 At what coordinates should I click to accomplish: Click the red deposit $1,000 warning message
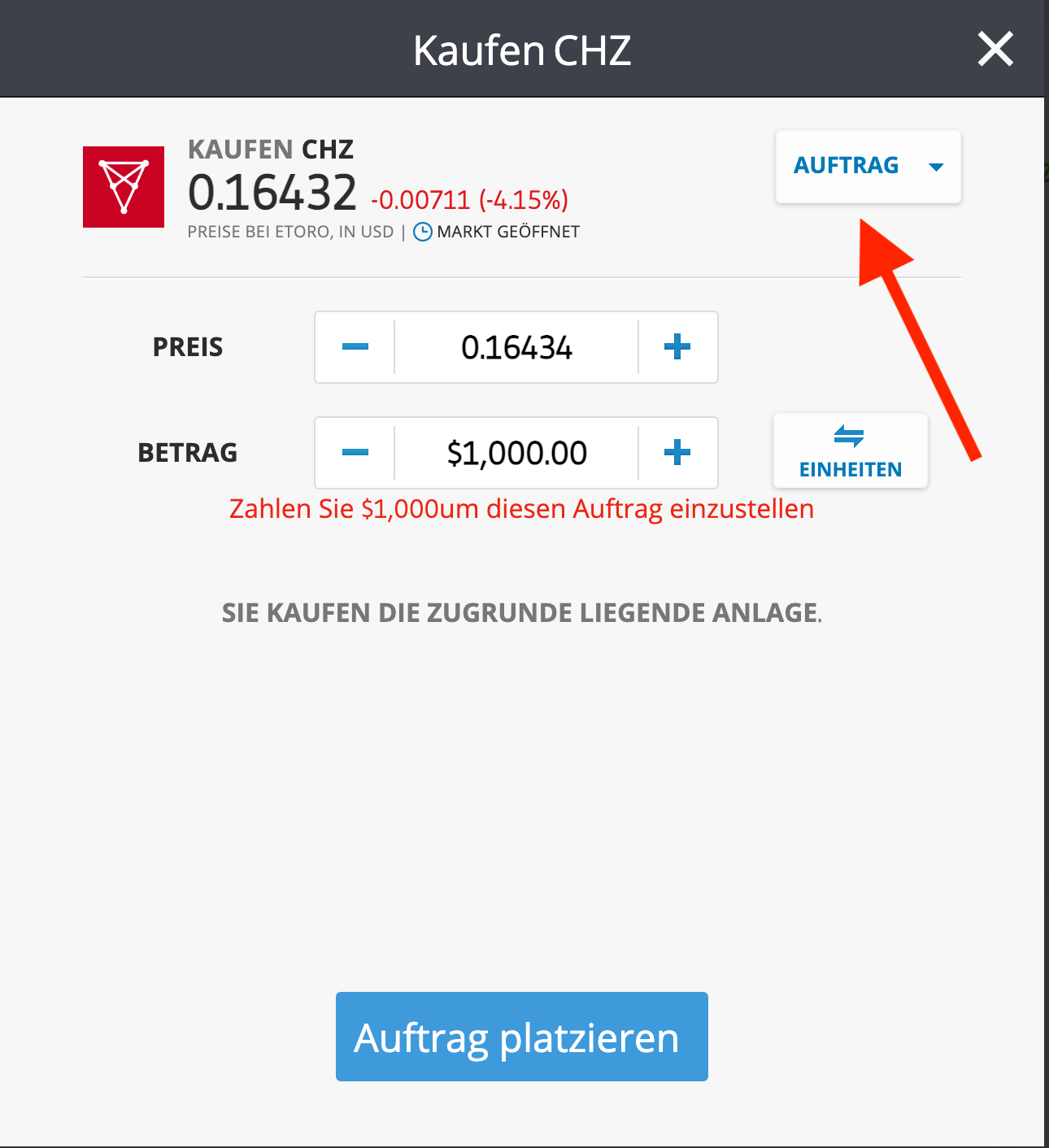click(521, 509)
